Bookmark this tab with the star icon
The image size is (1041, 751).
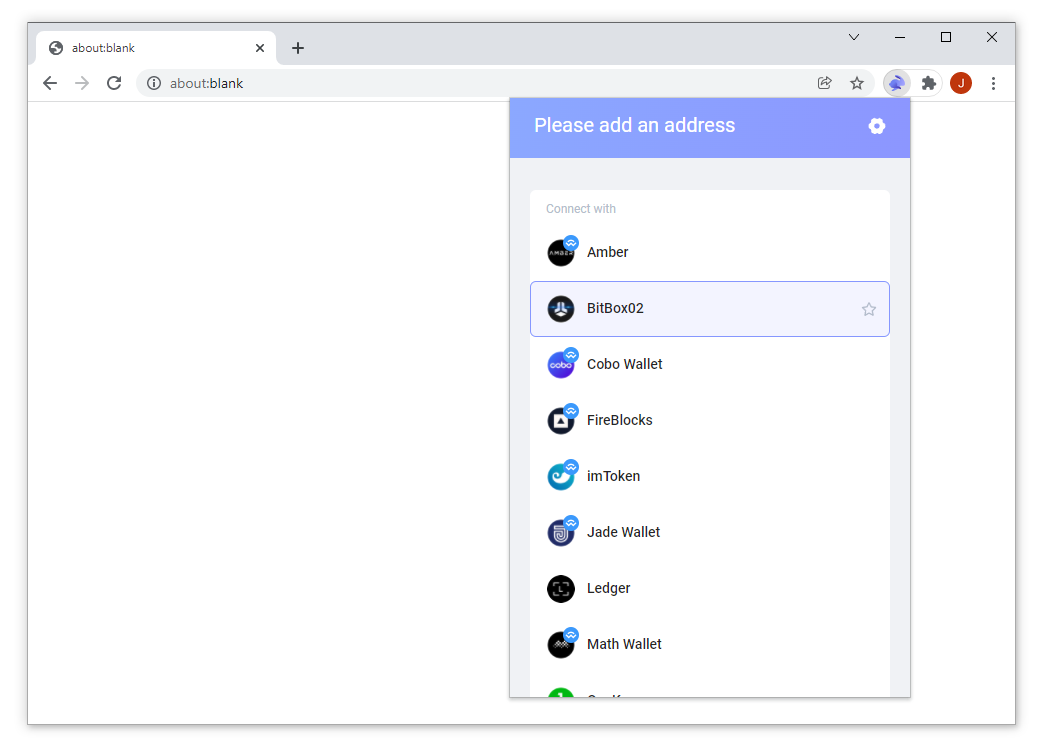pyautogui.click(x=856, y=84)
